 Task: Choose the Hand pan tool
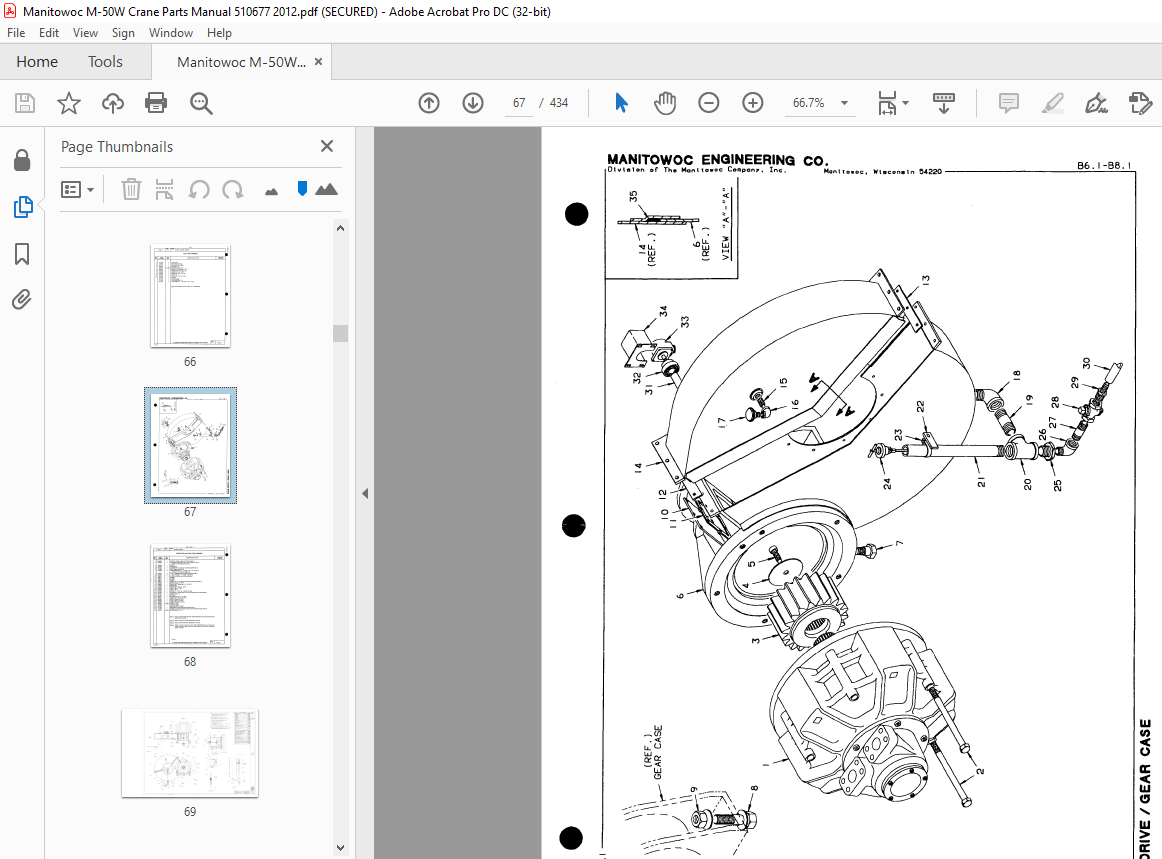(x=665, y=103)
